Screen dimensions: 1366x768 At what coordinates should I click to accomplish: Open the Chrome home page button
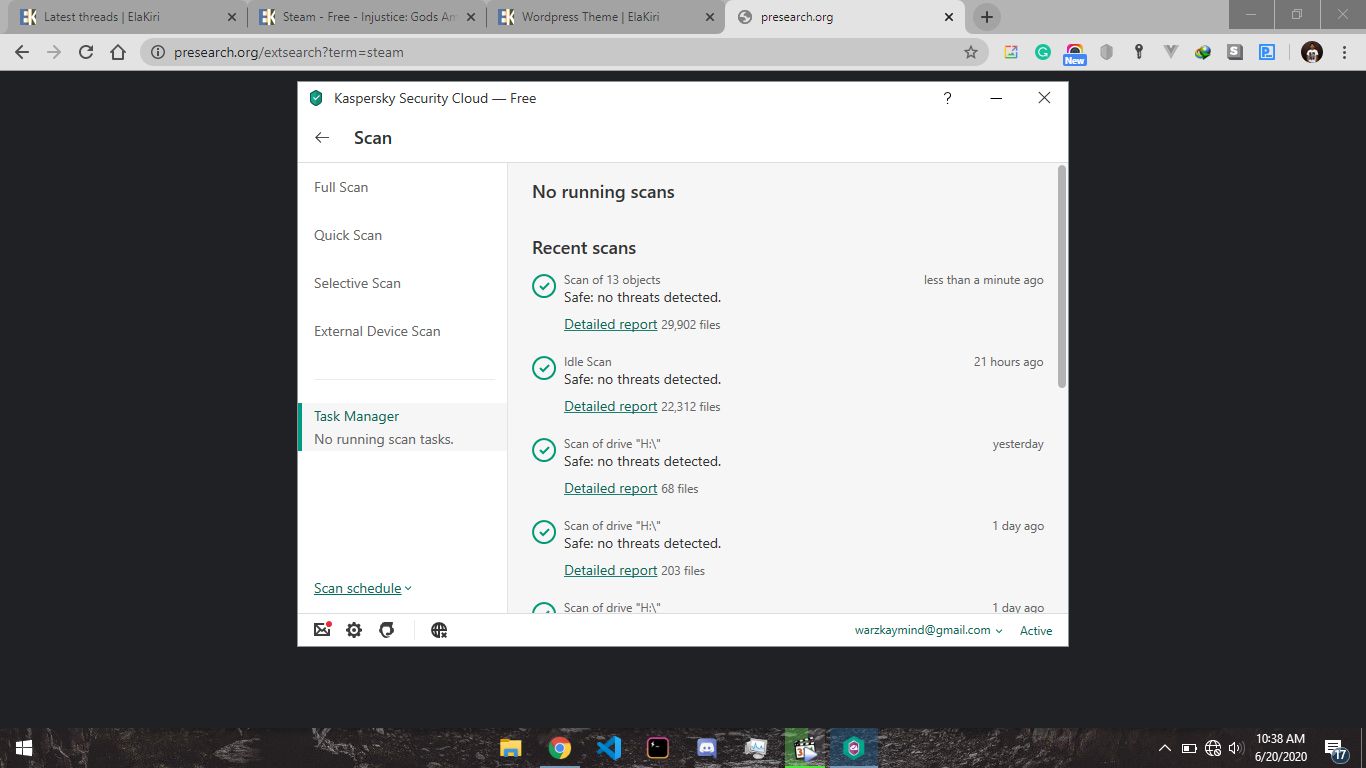[118, 52]
